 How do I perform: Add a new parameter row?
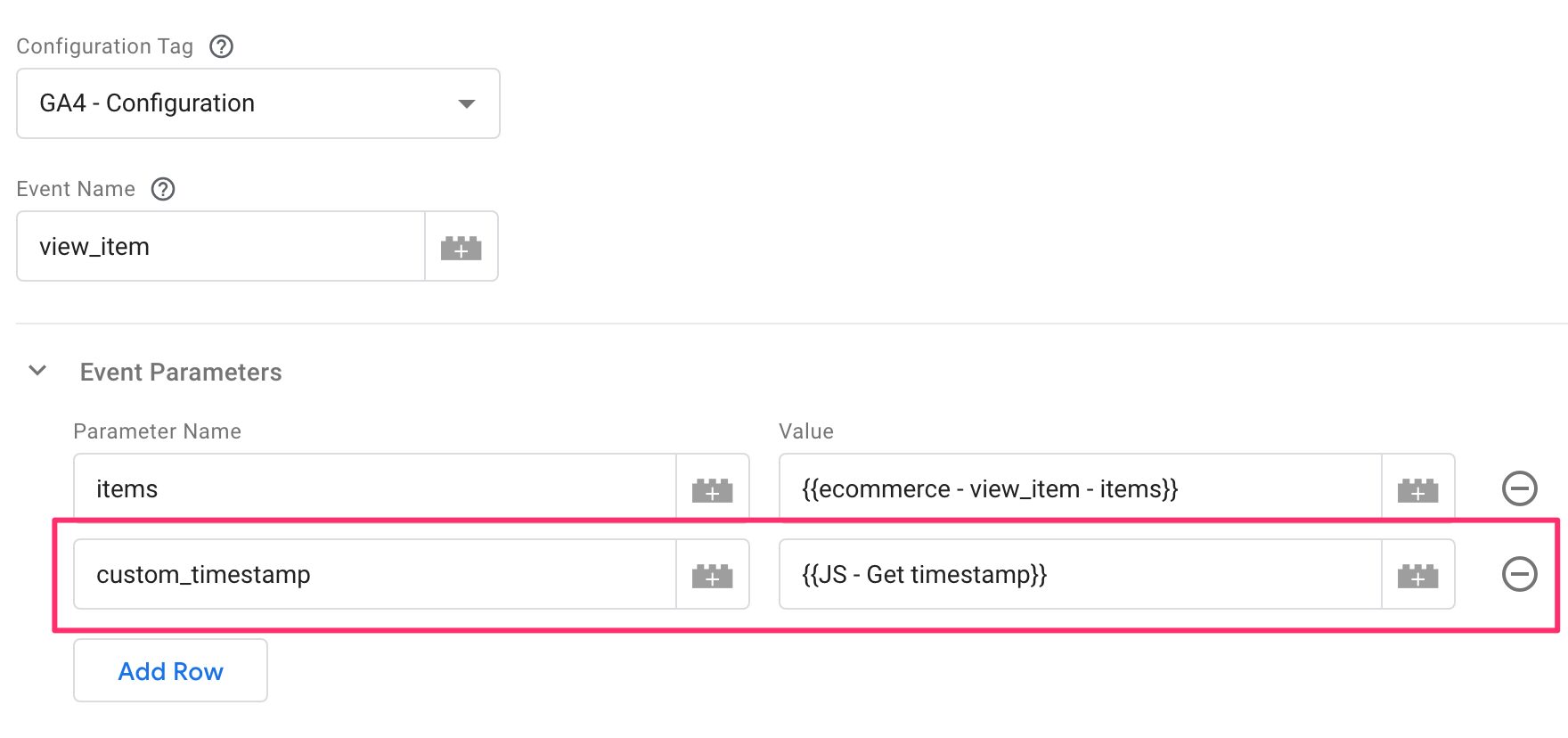[170, 670]
